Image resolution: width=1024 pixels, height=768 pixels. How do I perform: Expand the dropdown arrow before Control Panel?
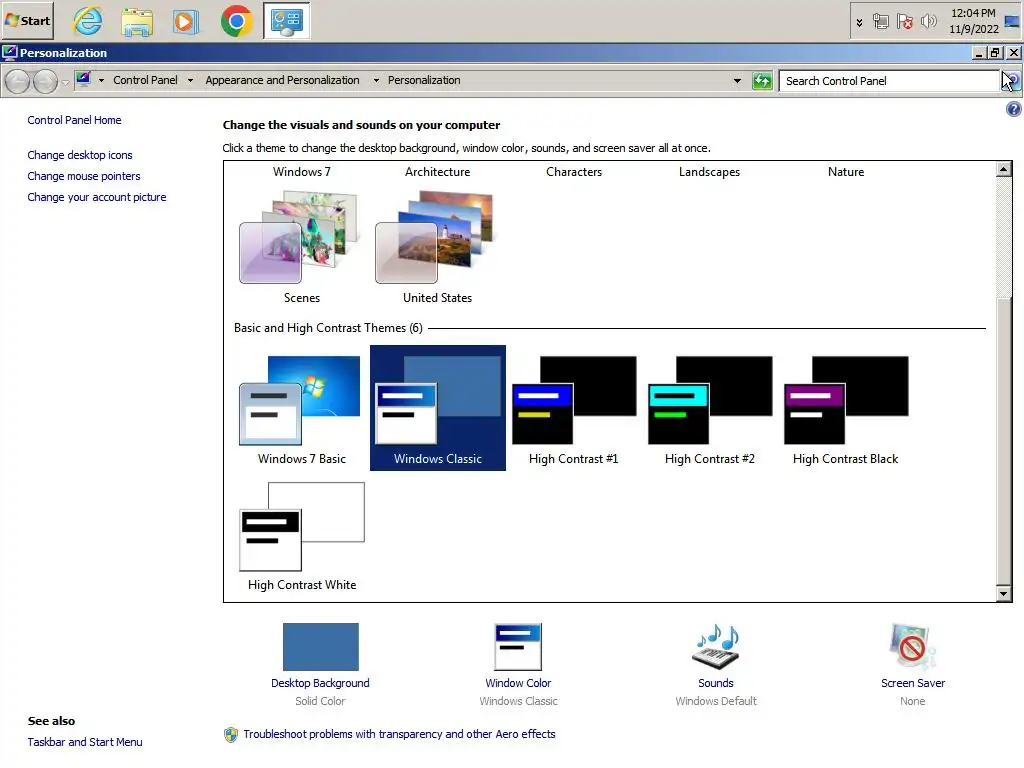pos(101,80)
